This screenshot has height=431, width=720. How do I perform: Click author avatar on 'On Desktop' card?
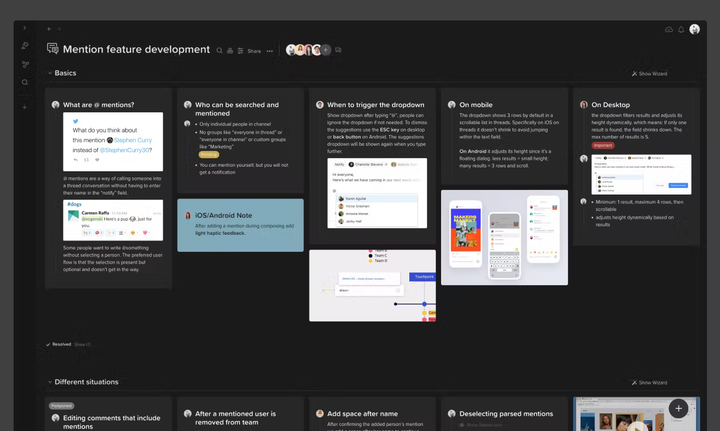pyautogui.click(x=584, y=105)
